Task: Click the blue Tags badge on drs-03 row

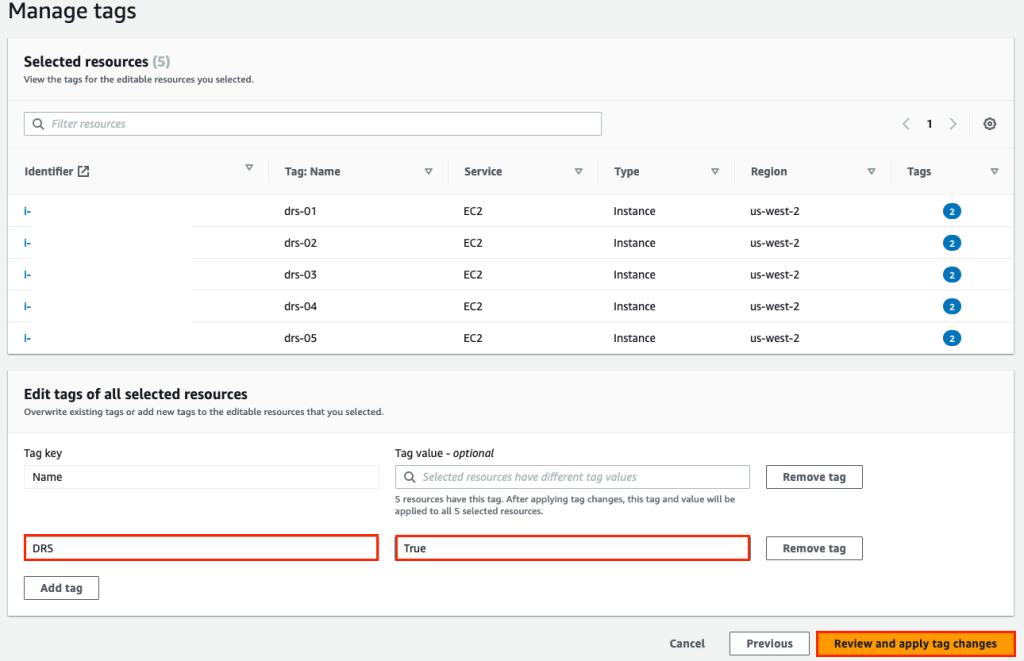Action: (951, 274)
